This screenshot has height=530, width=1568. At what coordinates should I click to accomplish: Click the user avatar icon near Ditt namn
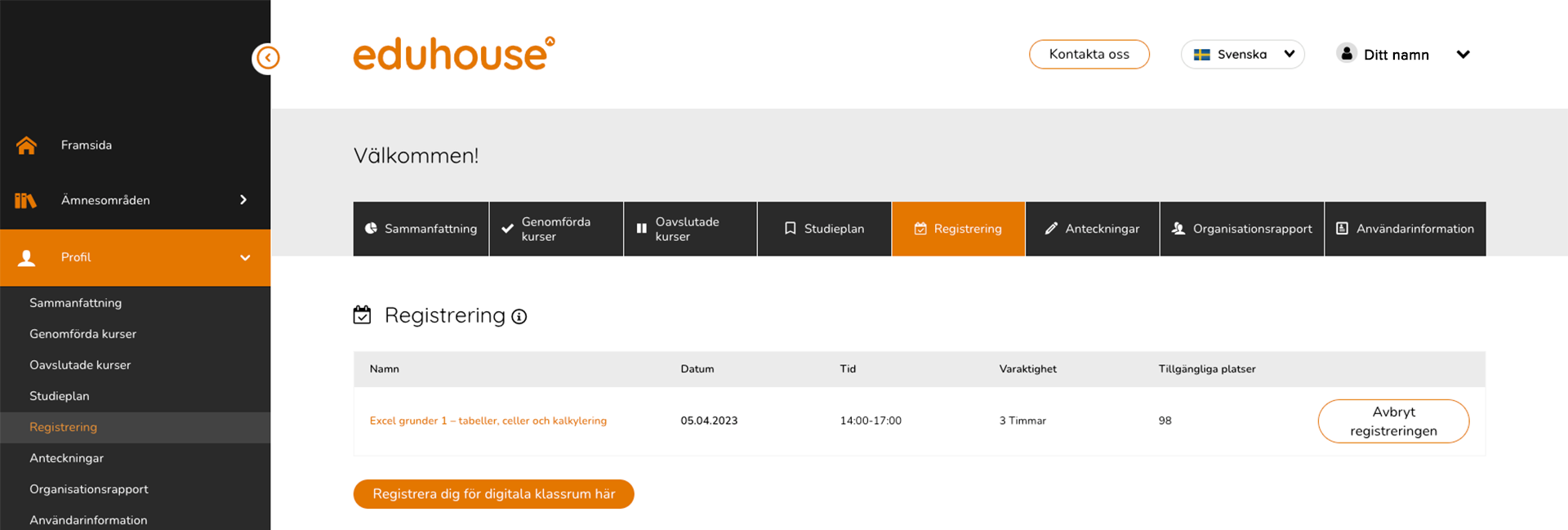point(1346,54)
